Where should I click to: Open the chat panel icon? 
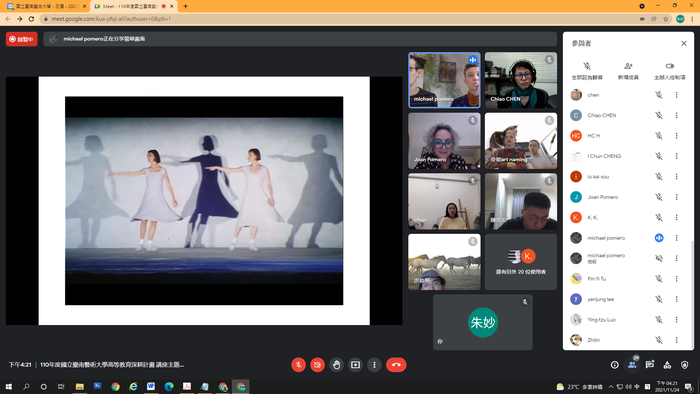coord(650,365)
